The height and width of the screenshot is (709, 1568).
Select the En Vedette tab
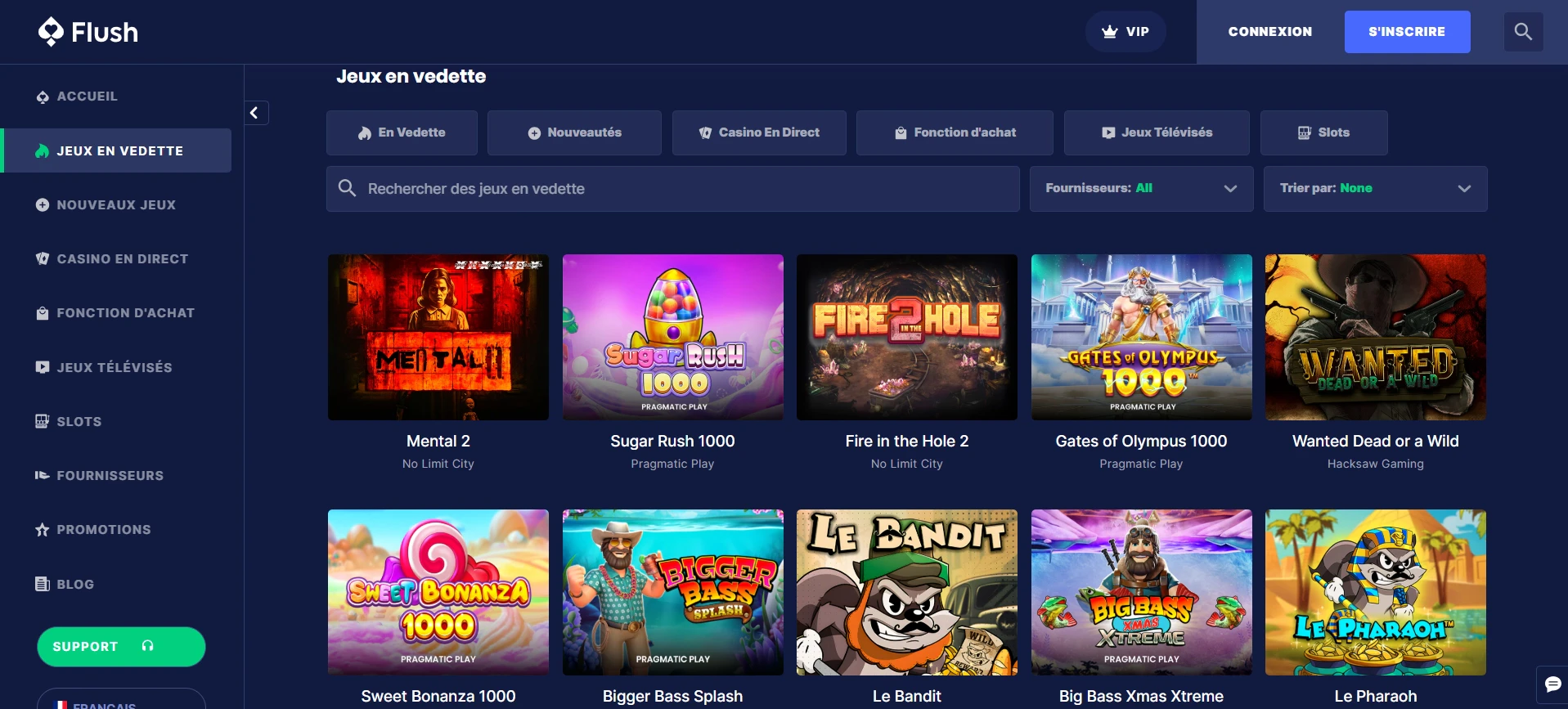tap(402, 132)
